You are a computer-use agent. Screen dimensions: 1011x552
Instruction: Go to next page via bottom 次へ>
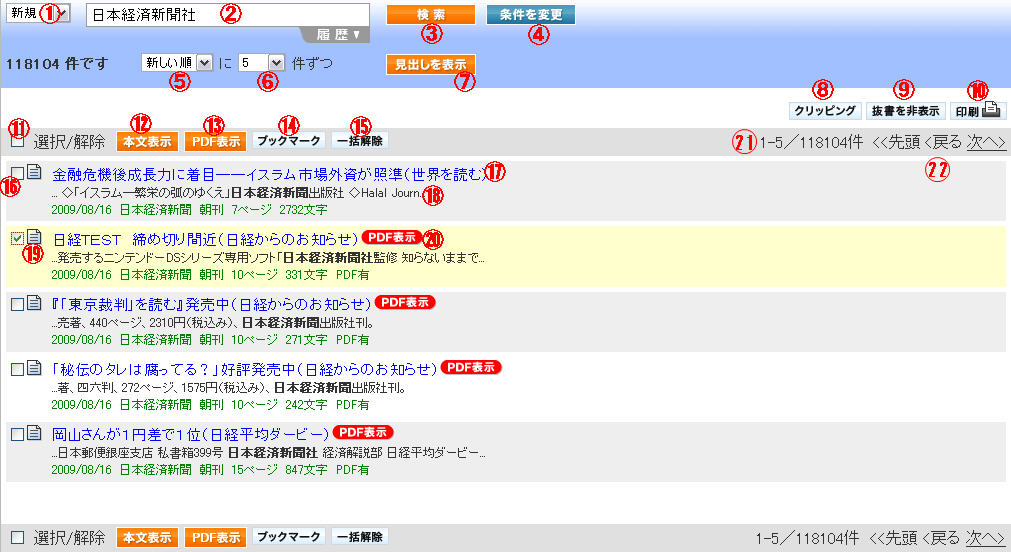(985, 538)
